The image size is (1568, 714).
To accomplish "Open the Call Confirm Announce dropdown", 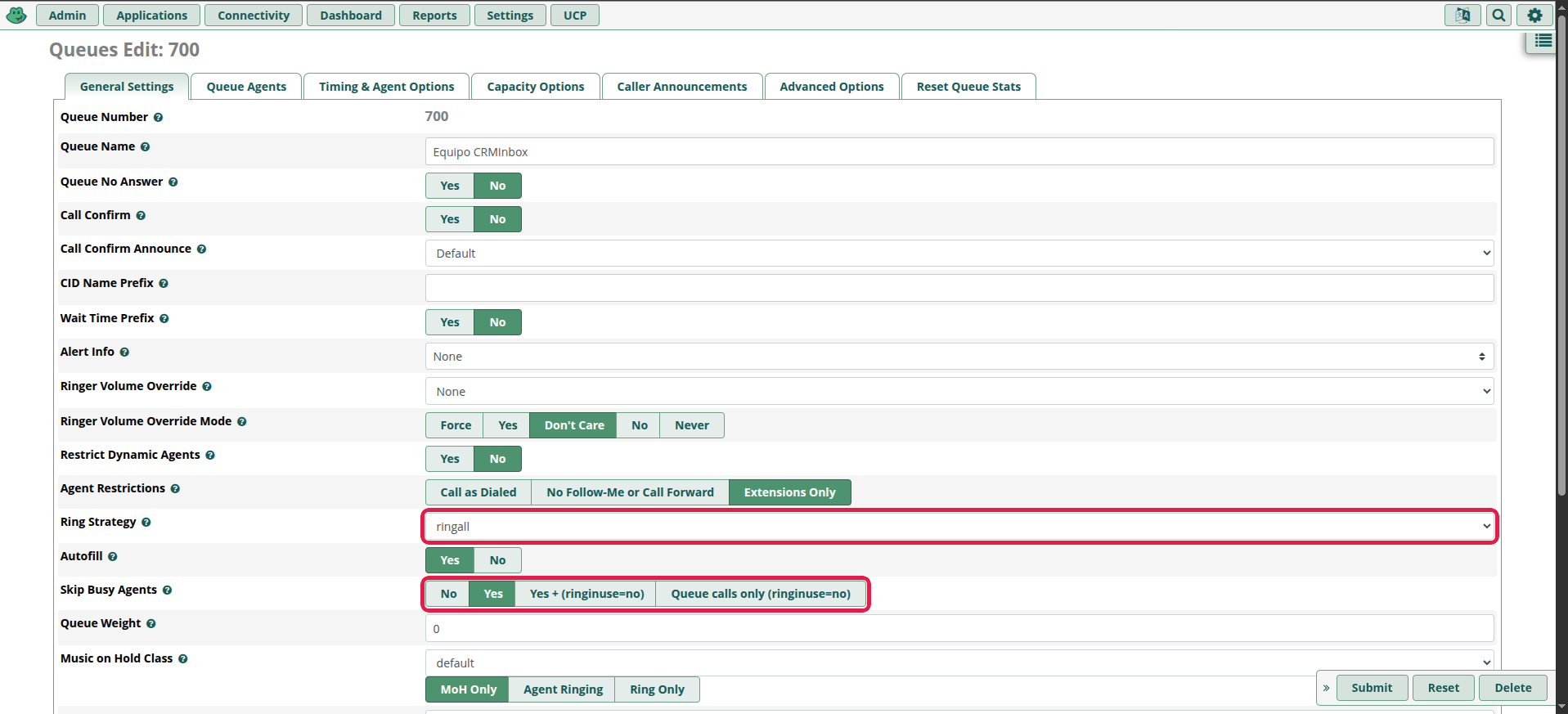I will (959, 254).
